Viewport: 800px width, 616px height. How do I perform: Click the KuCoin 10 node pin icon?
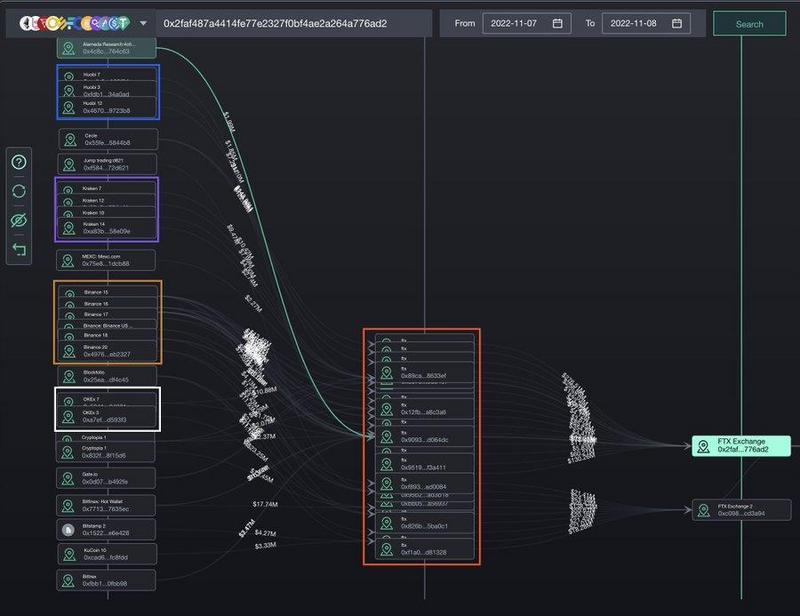pos(70,554)
